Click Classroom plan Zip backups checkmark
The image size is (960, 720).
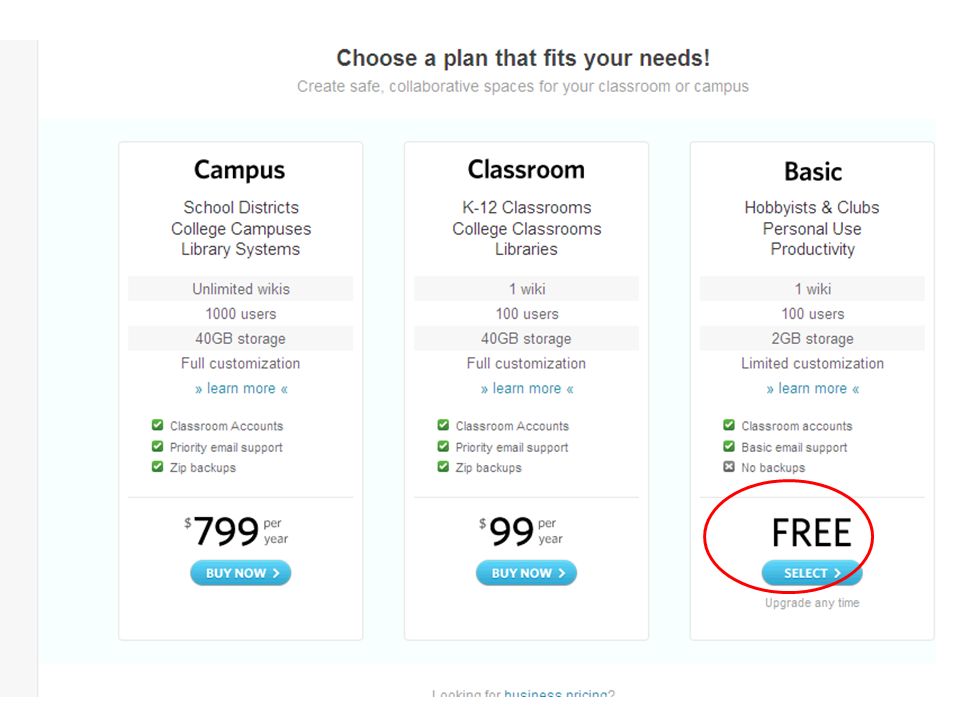[443, 467]
